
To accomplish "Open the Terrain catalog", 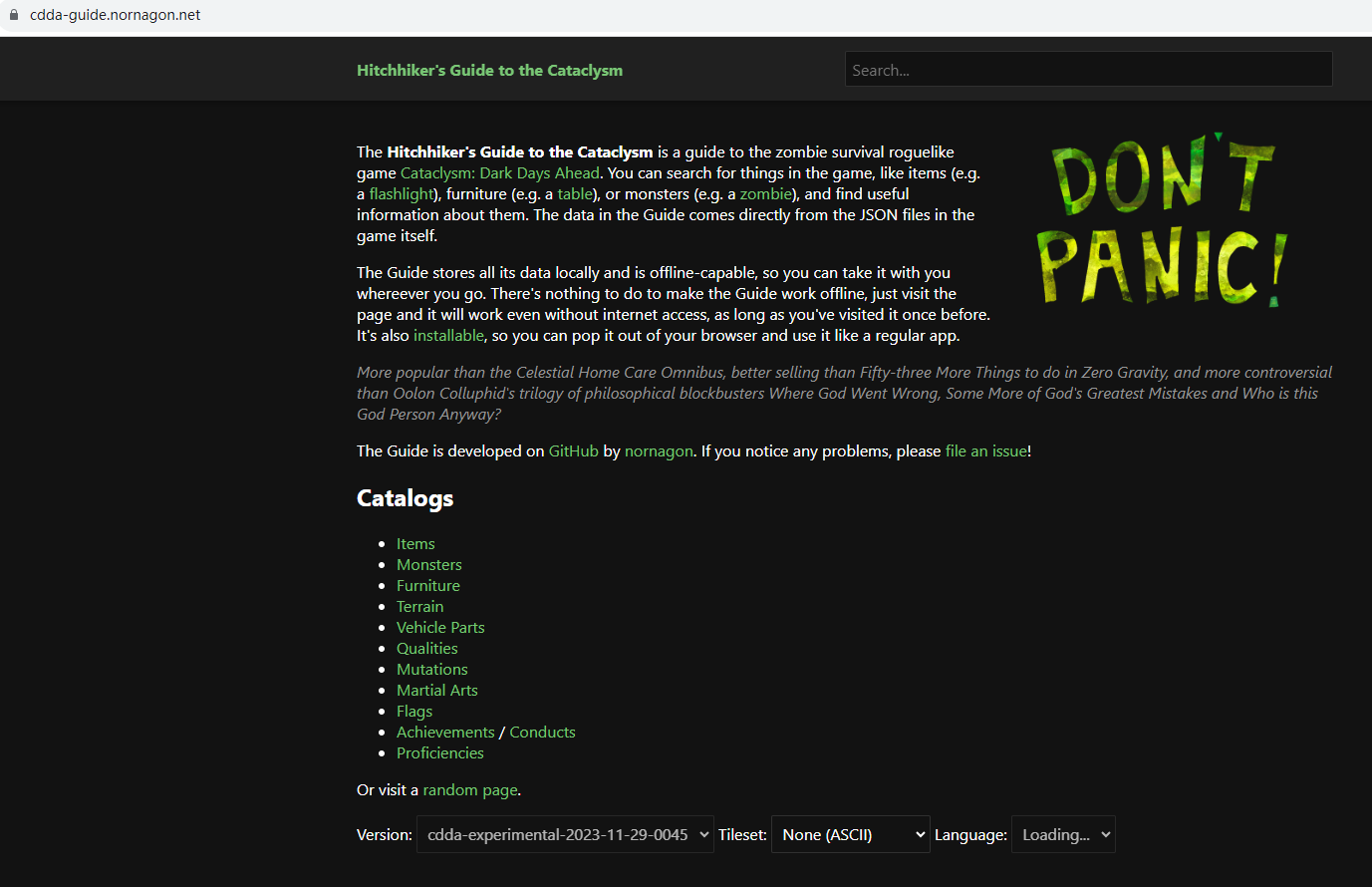I will 420,607.
